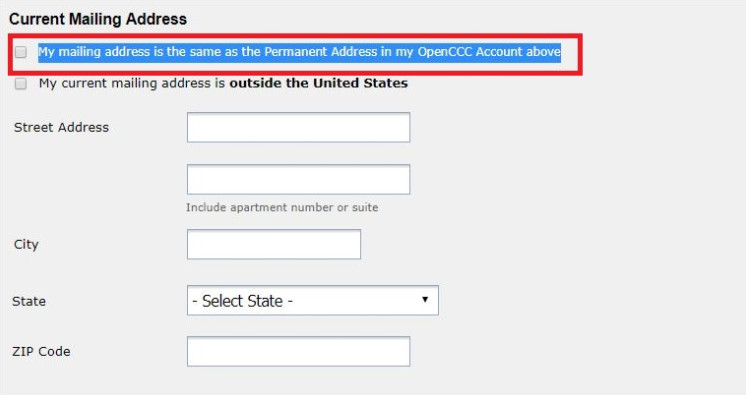Check the same as Permanent Address checkbox
The width and height of the screenshot is (746, 395).
coord(20,52)
